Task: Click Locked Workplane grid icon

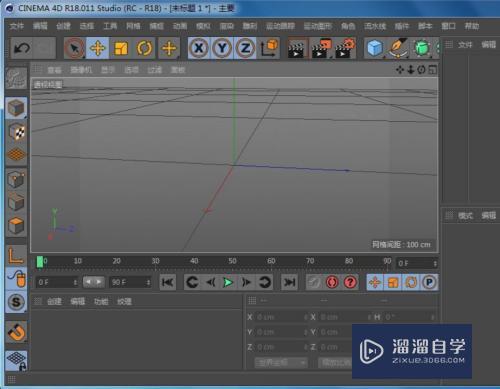Action: click(16, 361)
